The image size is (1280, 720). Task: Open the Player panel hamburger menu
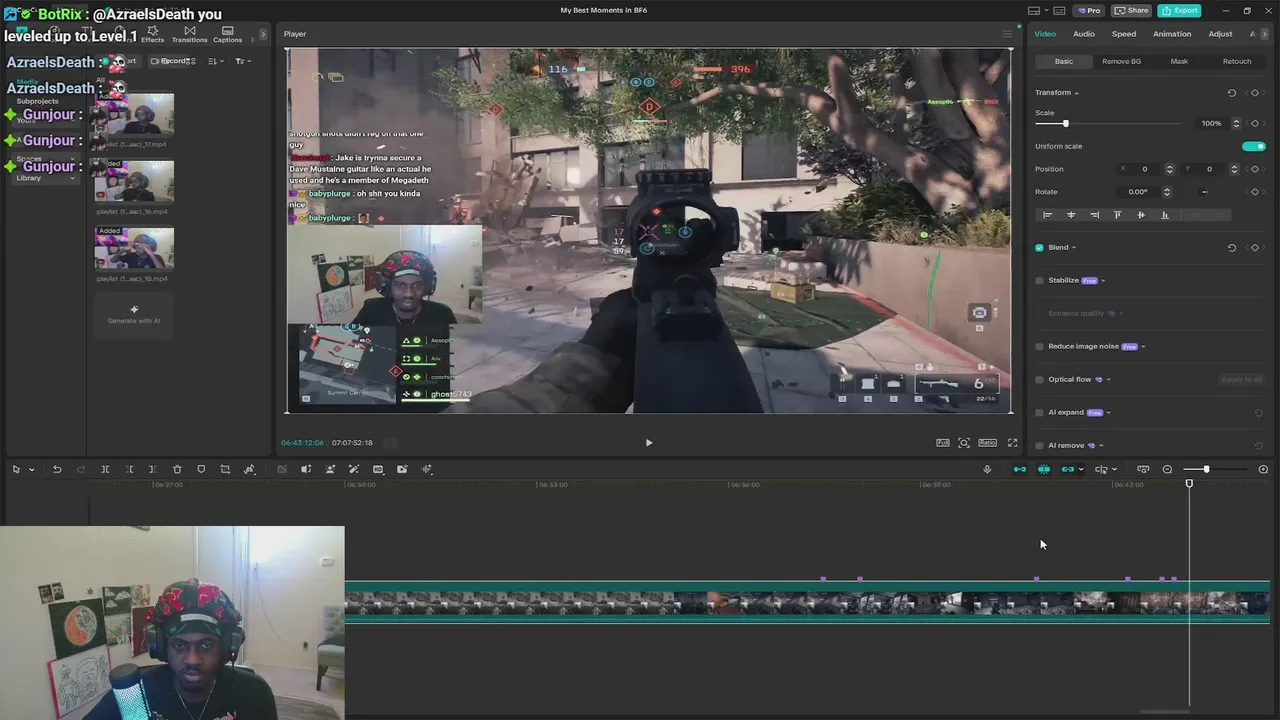(x=1007, y=34)
